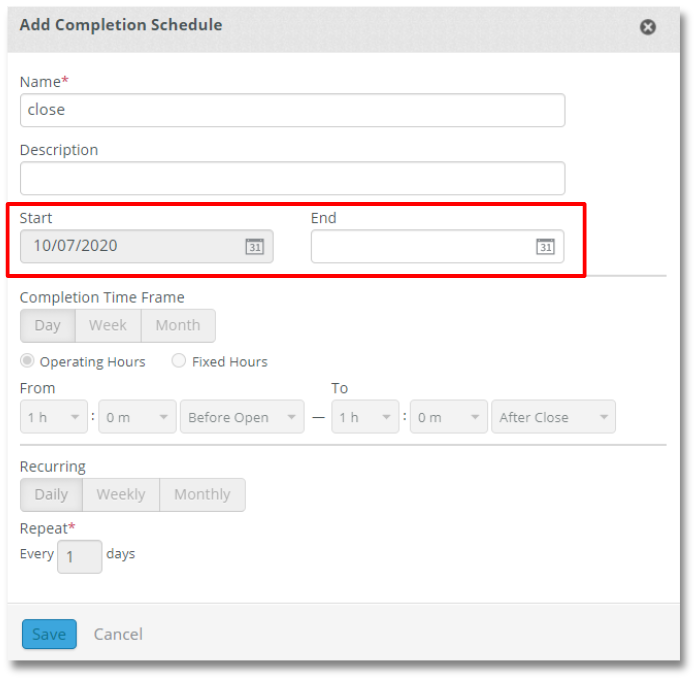Expand the From minutes dropdown
Image resolution: width=699 pixels, height=679 pixels.
pos(136,417)
